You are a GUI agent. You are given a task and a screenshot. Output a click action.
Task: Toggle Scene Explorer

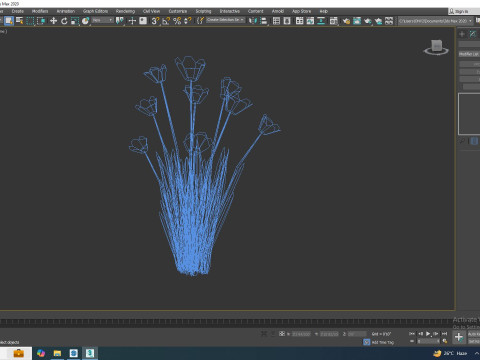coord(276,21)
